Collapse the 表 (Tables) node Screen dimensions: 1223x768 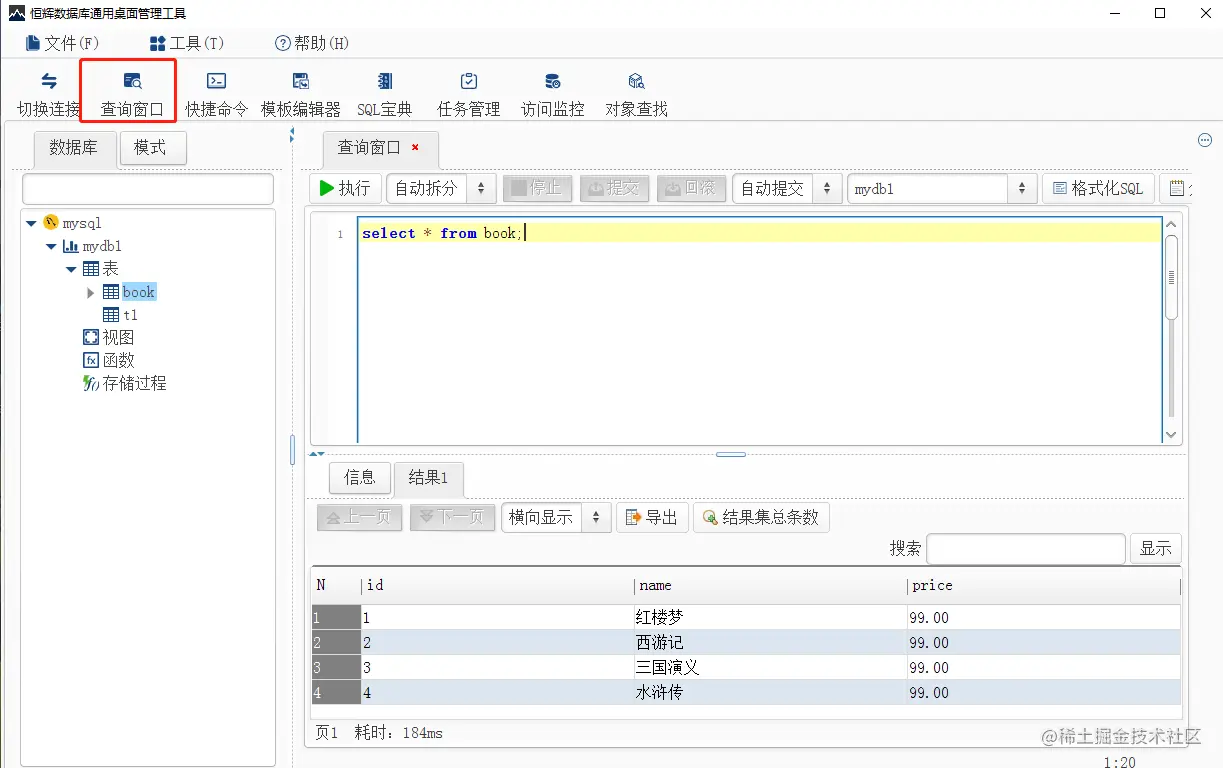[x=71, y=269]
